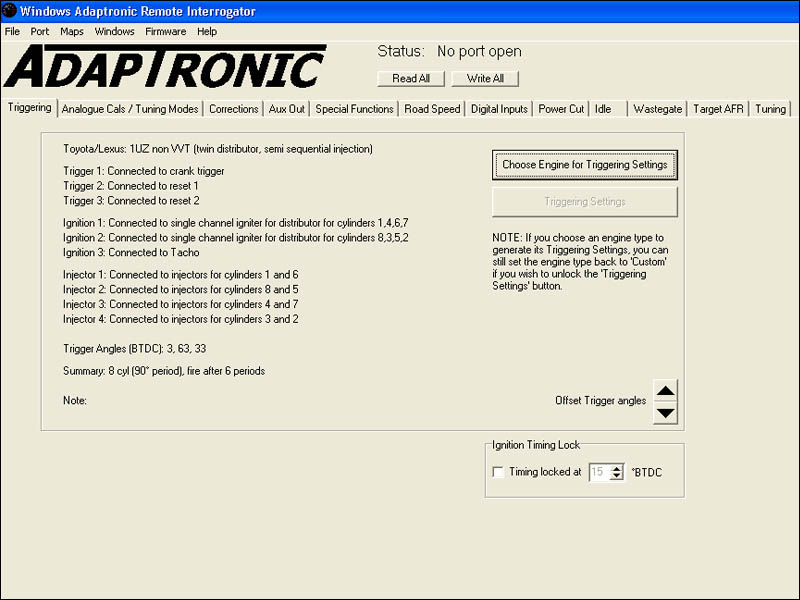Viewport: 800px width, 600px height.
Task: Switch to the Tuning tab
Action: tap(770, 109)
